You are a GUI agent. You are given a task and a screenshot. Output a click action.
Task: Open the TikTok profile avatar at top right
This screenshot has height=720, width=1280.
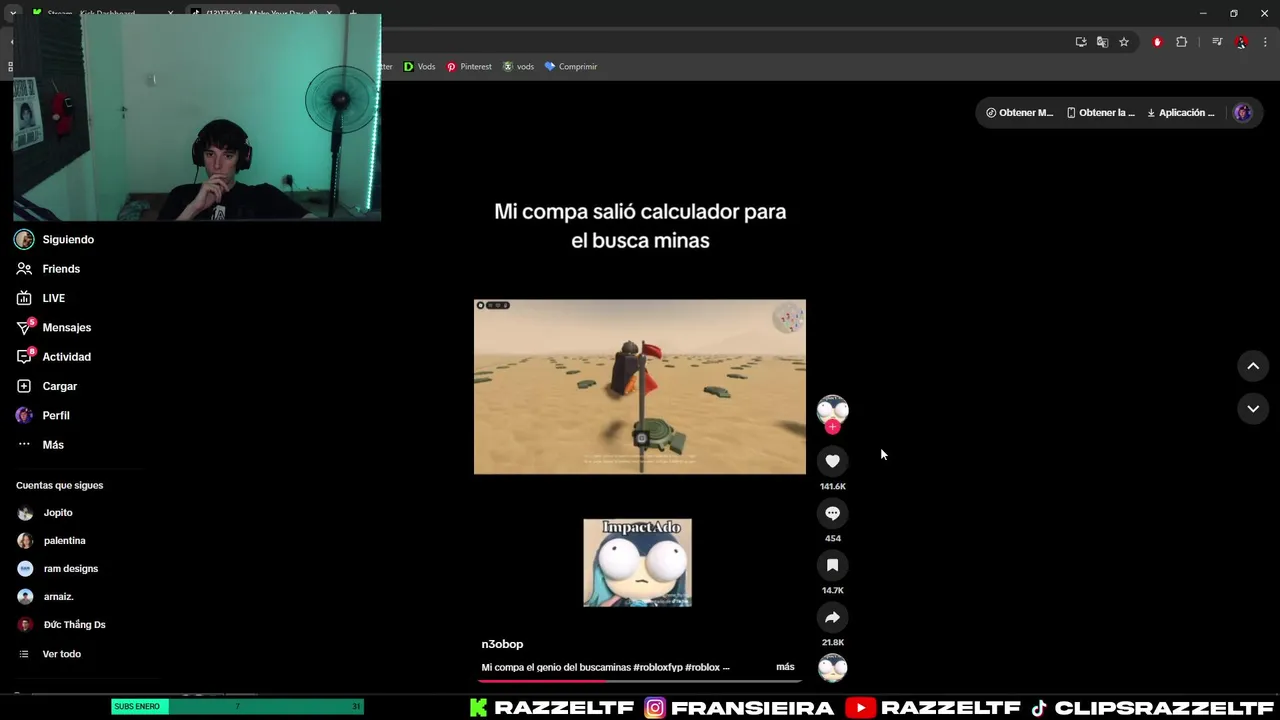pos(1243,113)
